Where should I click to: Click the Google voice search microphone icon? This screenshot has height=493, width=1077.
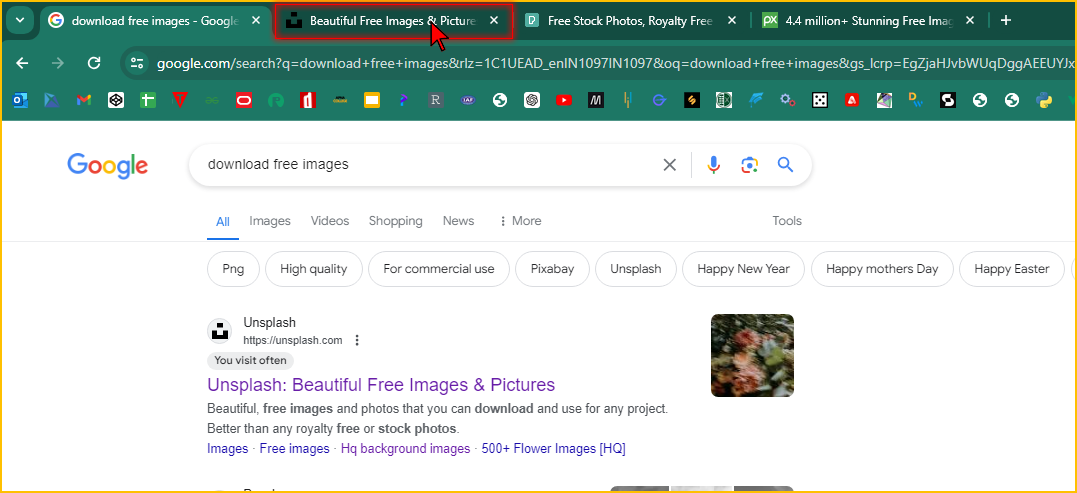point(713,165)
